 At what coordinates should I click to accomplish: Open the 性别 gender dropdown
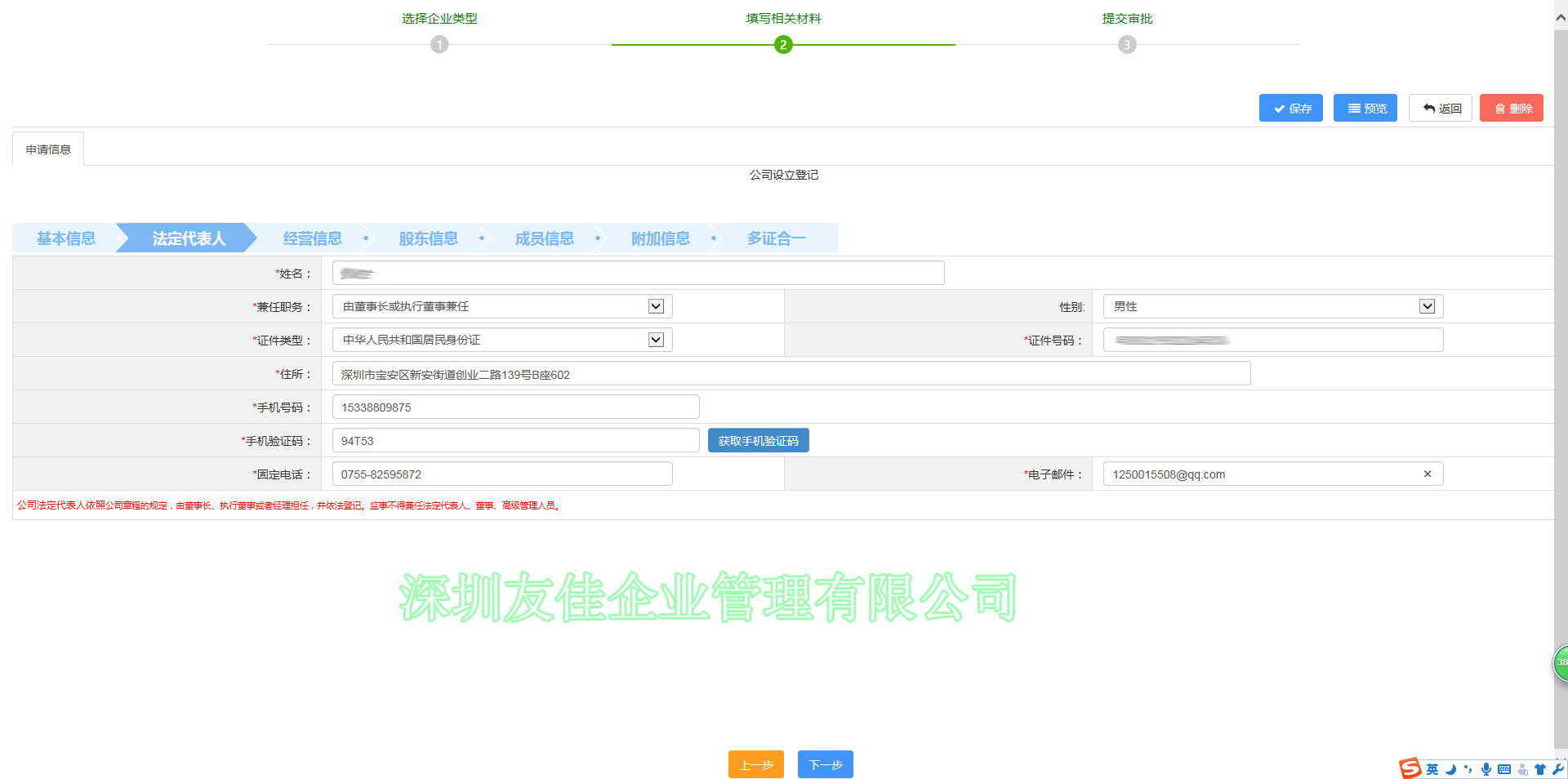tap(1427, 306)
